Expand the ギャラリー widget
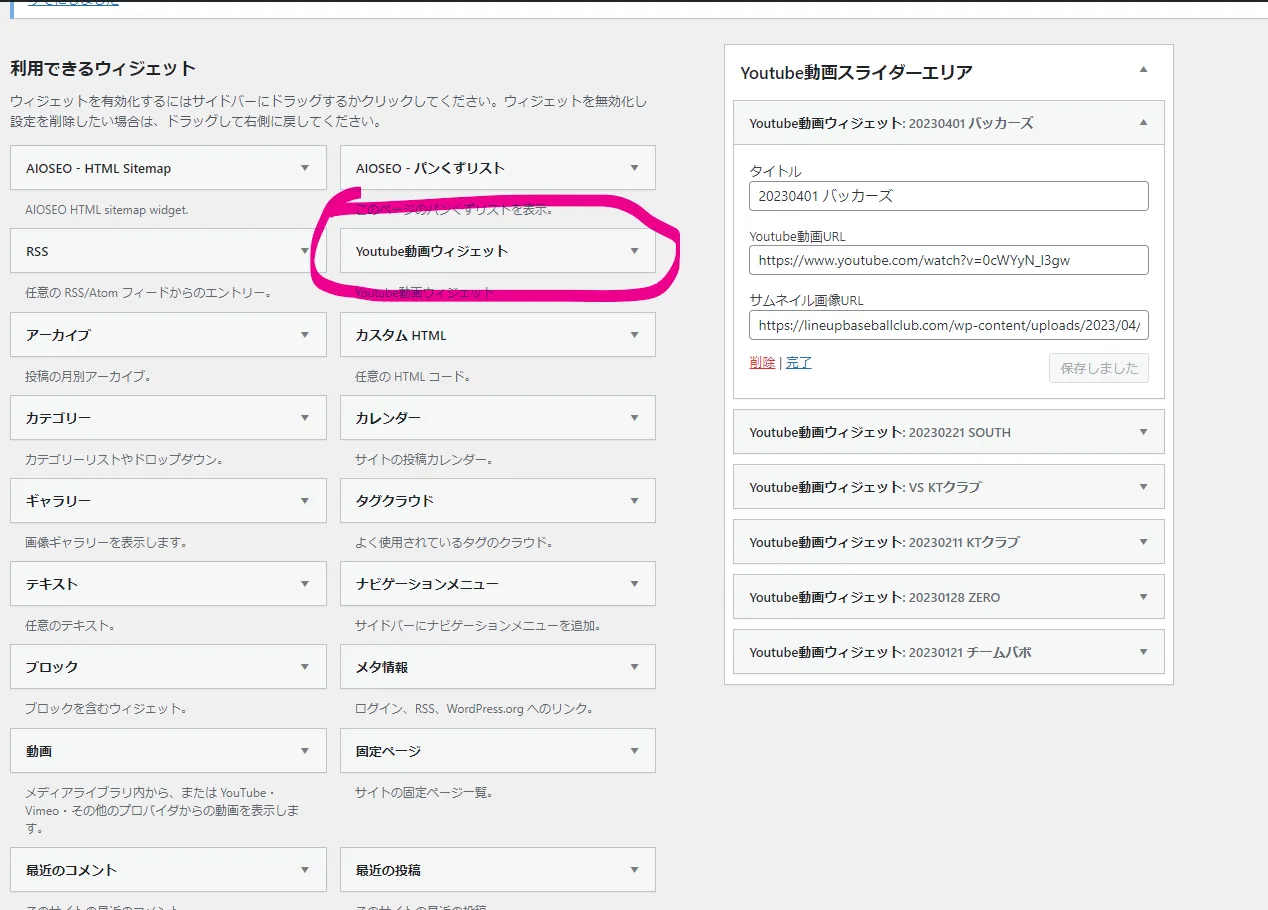The height and width of the screenshot is (910, 1268). pyautogui.click(x=305, y=500)
